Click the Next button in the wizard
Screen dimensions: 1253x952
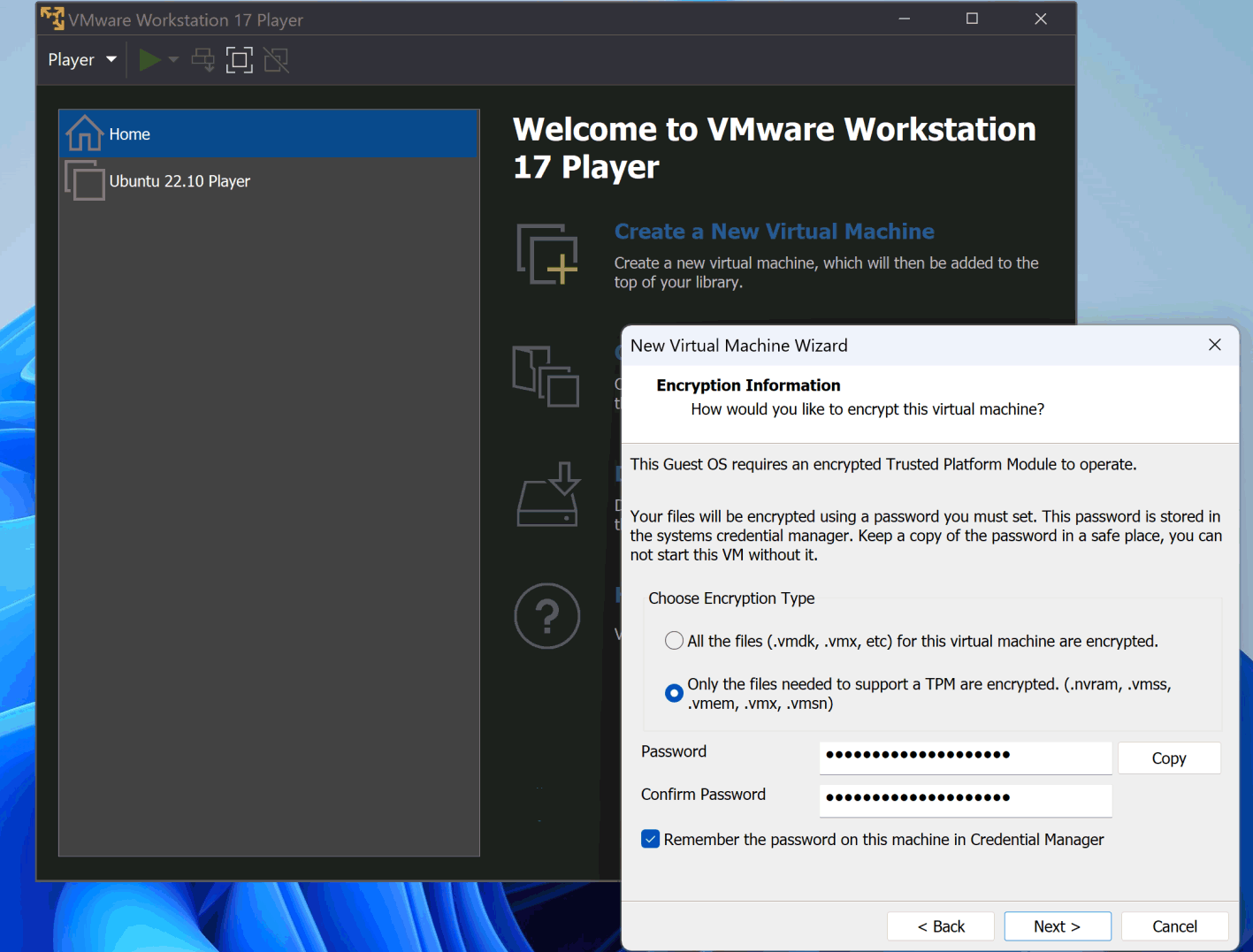[x=1057, y=926]
